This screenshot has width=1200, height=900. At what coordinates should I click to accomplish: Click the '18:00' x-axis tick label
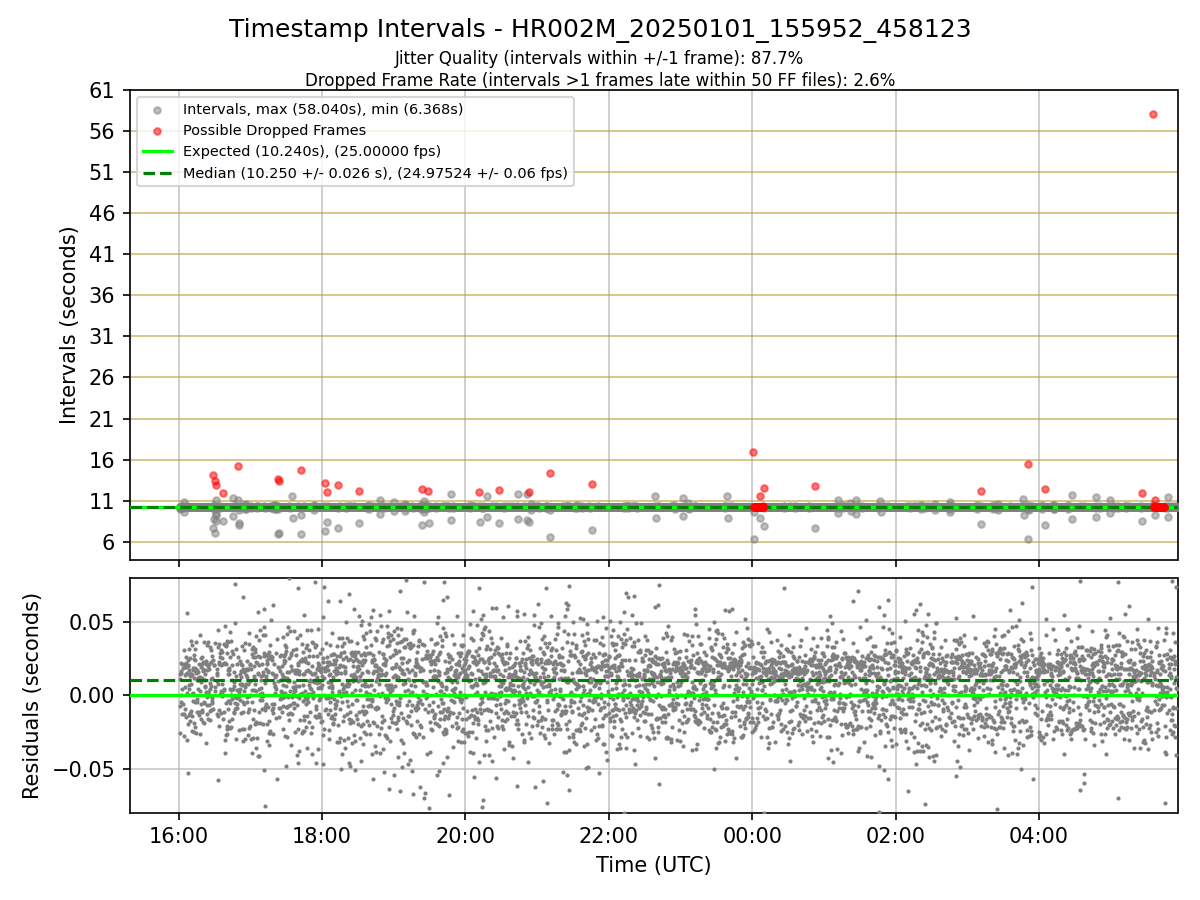[x=322, y=836]
